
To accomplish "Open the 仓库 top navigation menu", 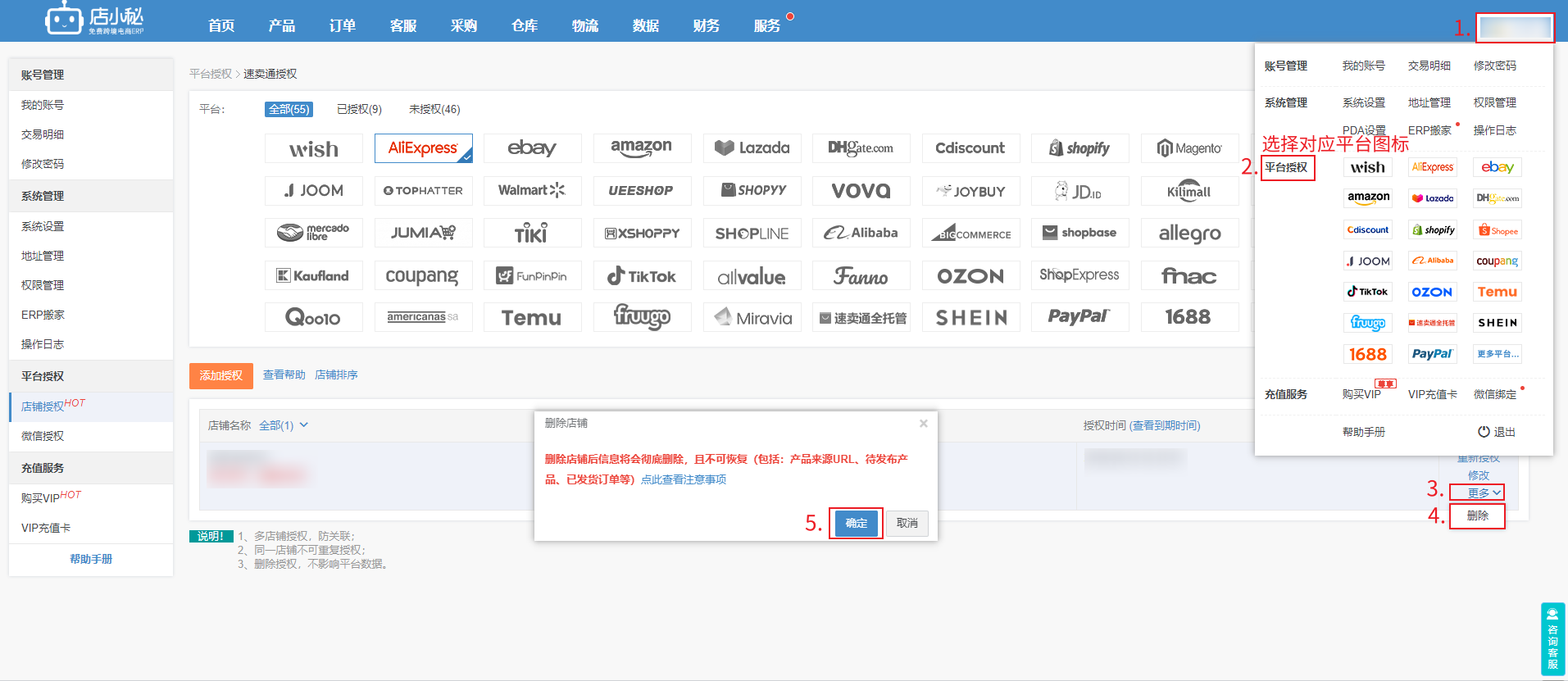I will pyautogui.click(x=525, y=25).
